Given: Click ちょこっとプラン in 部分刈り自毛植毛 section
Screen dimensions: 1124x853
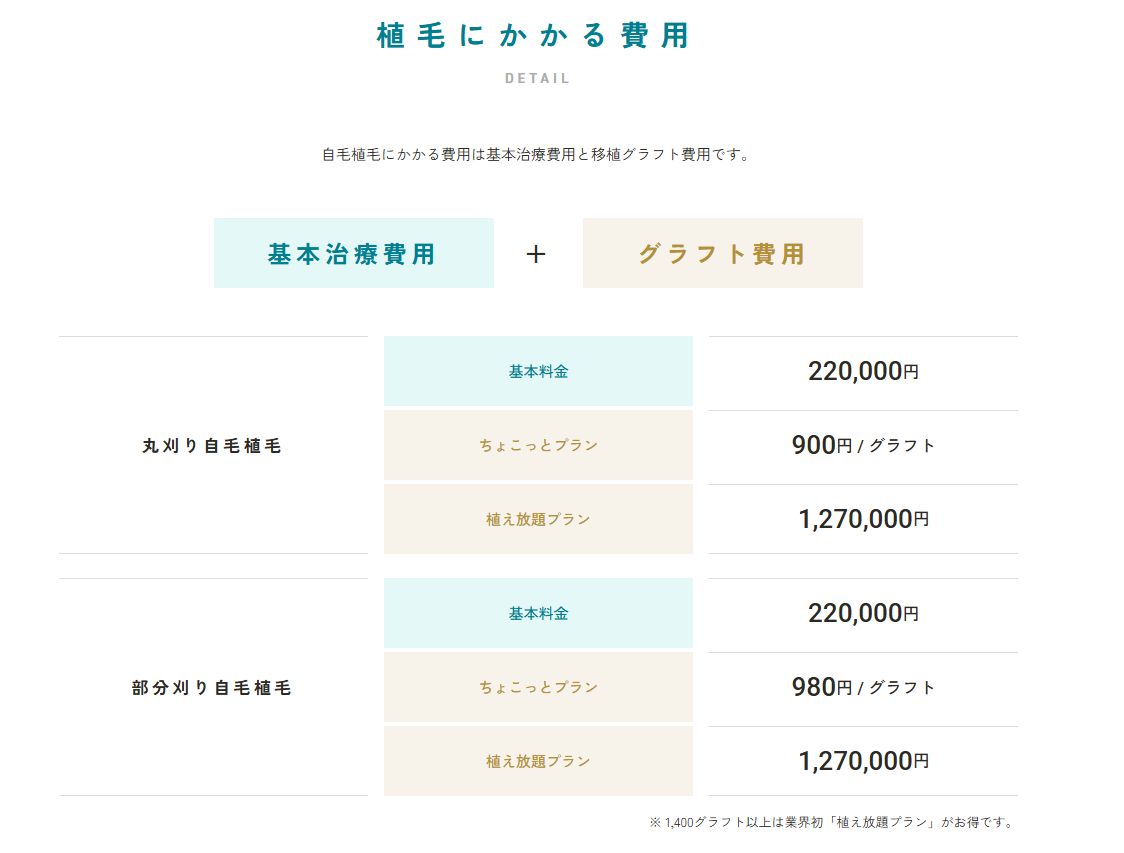Looking at the screenshot, I should pyautogui.click(x=538, y=687).
